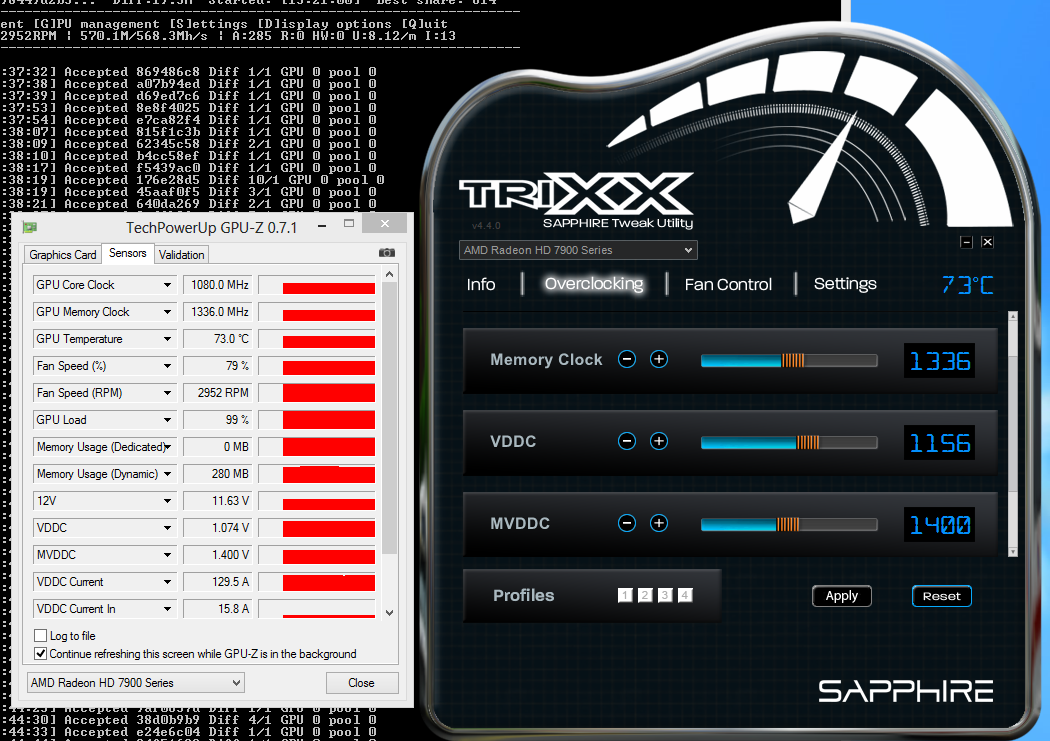The height and width of the screenshot is (741, 1050).
Task: Close the TRIXX utility window
Action: (988, 242)
